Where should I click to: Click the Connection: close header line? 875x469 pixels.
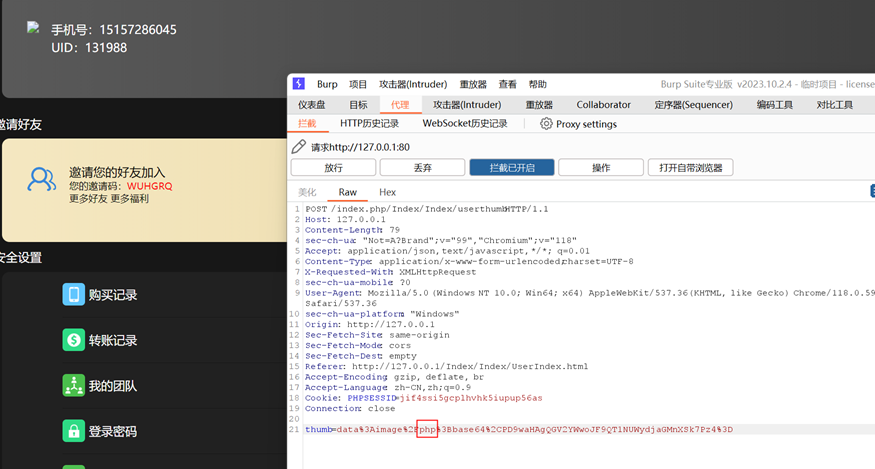349,409
